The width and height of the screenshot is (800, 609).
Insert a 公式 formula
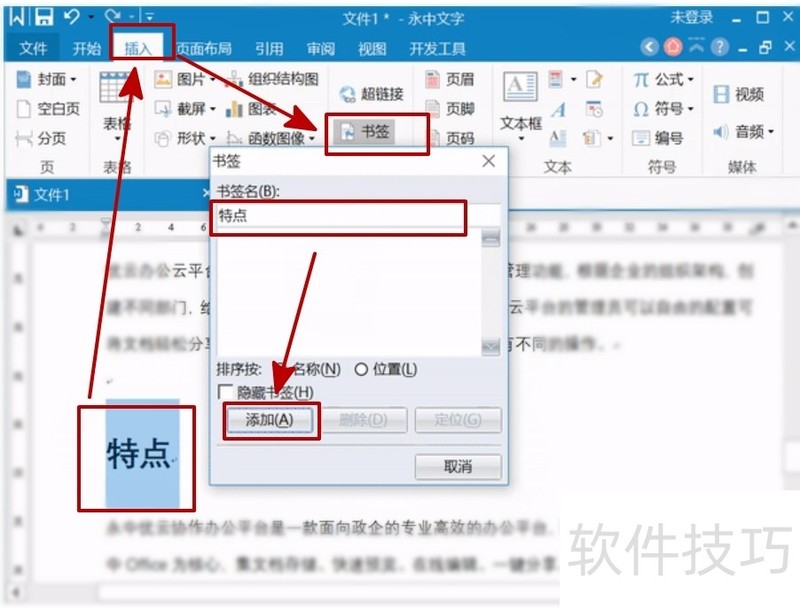(x=665, y=80)
